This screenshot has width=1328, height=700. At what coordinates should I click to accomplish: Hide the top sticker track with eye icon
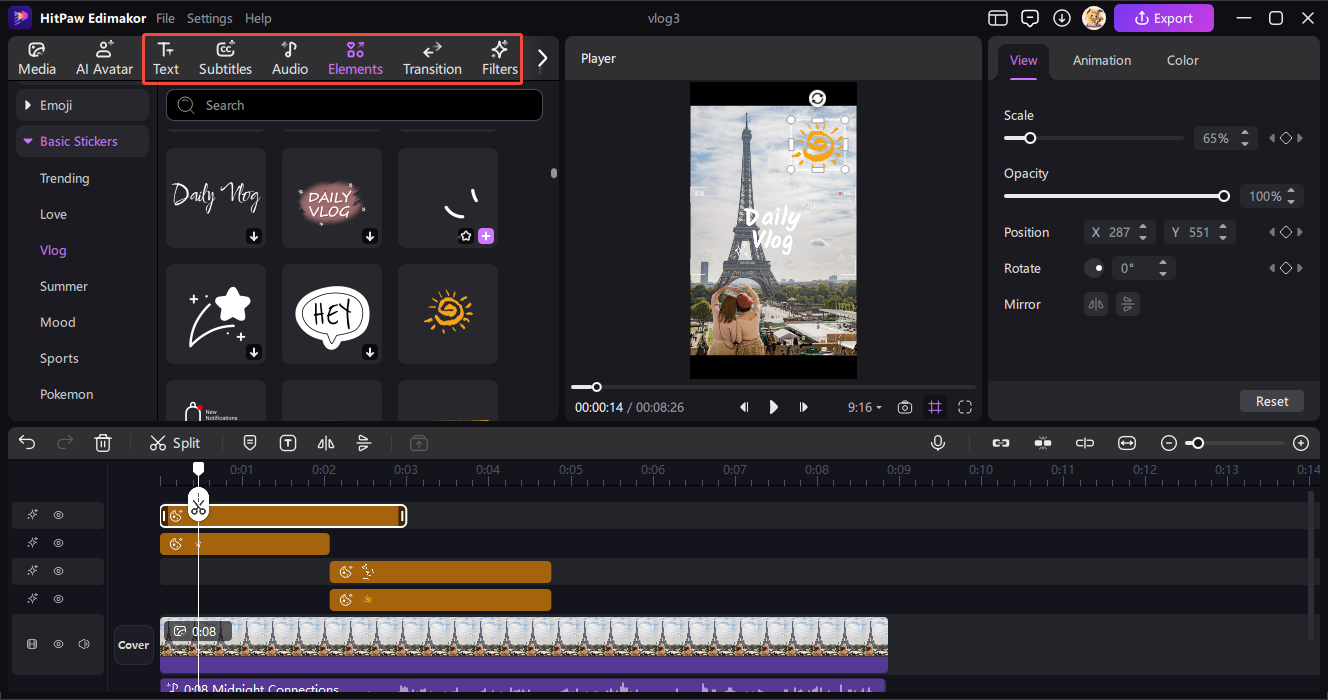59,515
